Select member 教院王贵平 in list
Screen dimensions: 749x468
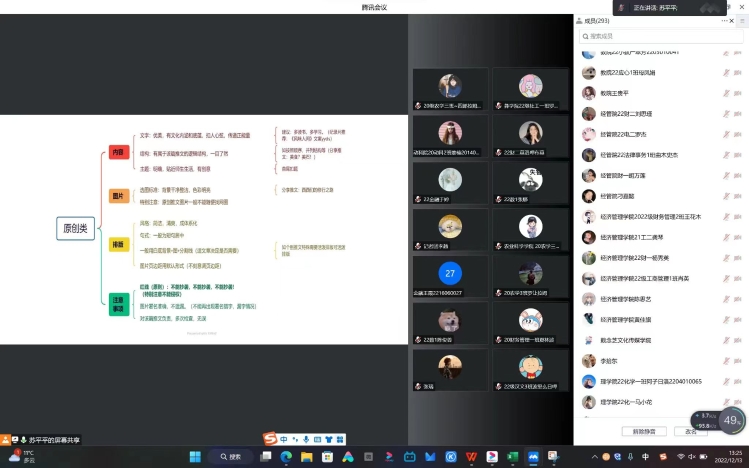(x=661, y=93)
